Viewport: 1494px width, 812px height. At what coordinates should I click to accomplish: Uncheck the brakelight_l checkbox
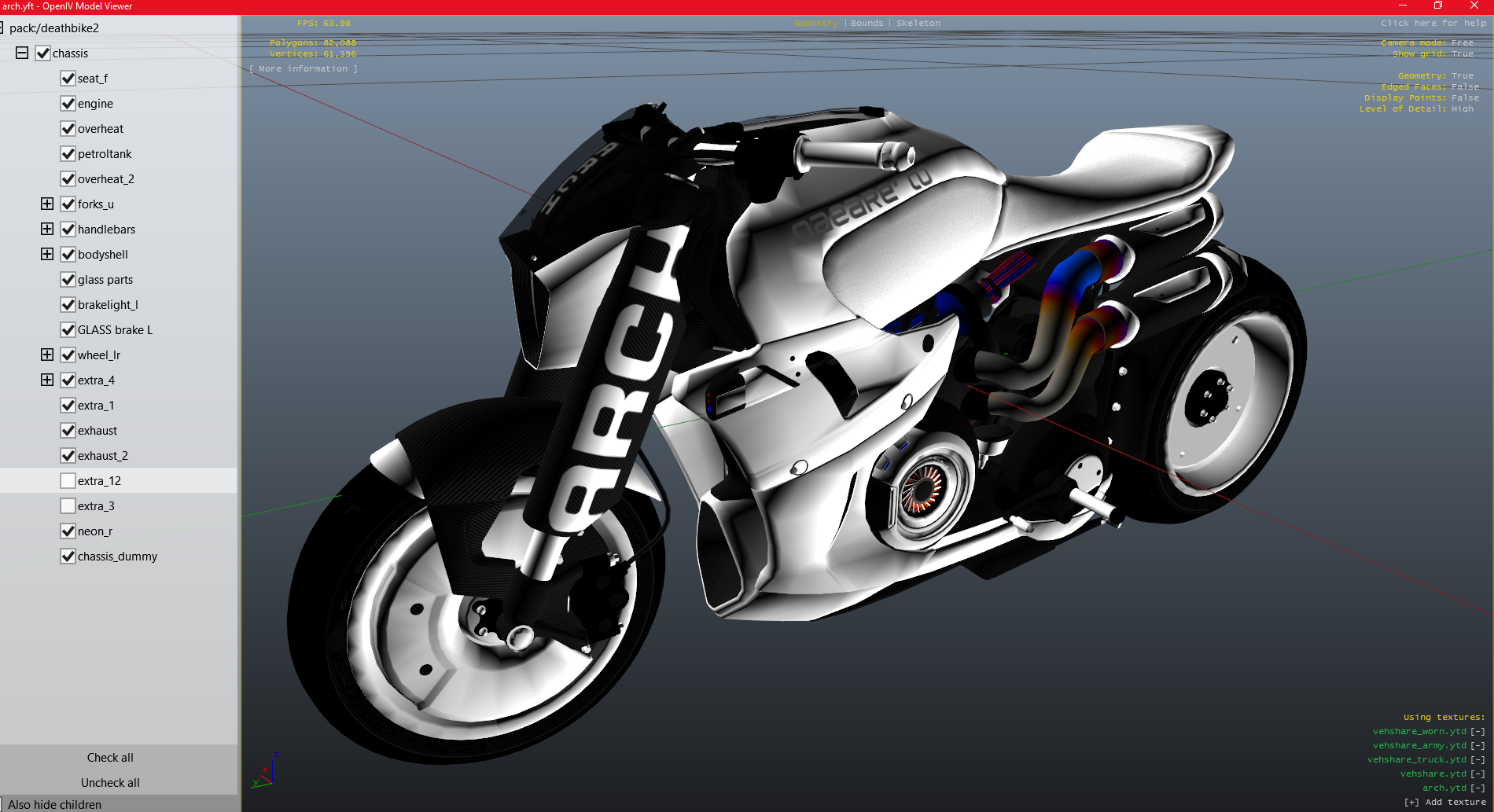pos(68,304)
